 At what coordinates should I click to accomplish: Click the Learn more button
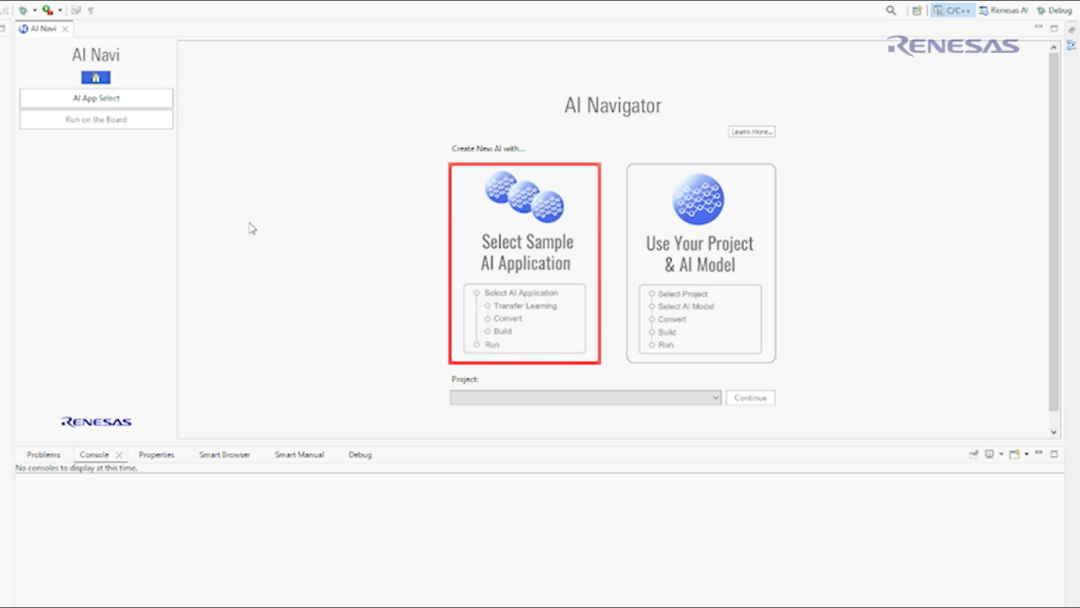click(x=751, y=132)
